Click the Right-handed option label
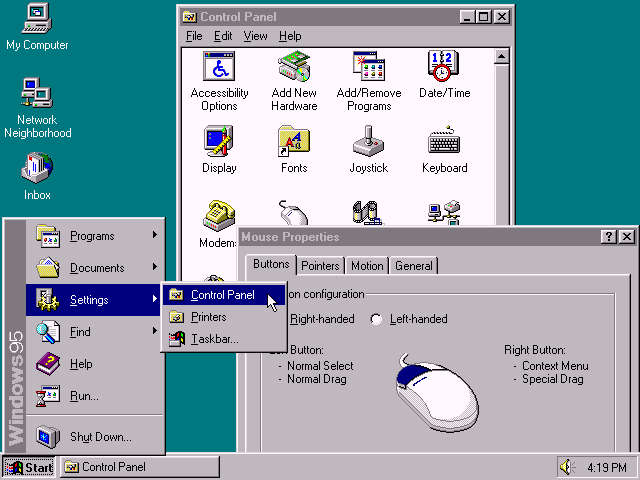The width and height of the screenshot is (640, 480). click(322, 319)
